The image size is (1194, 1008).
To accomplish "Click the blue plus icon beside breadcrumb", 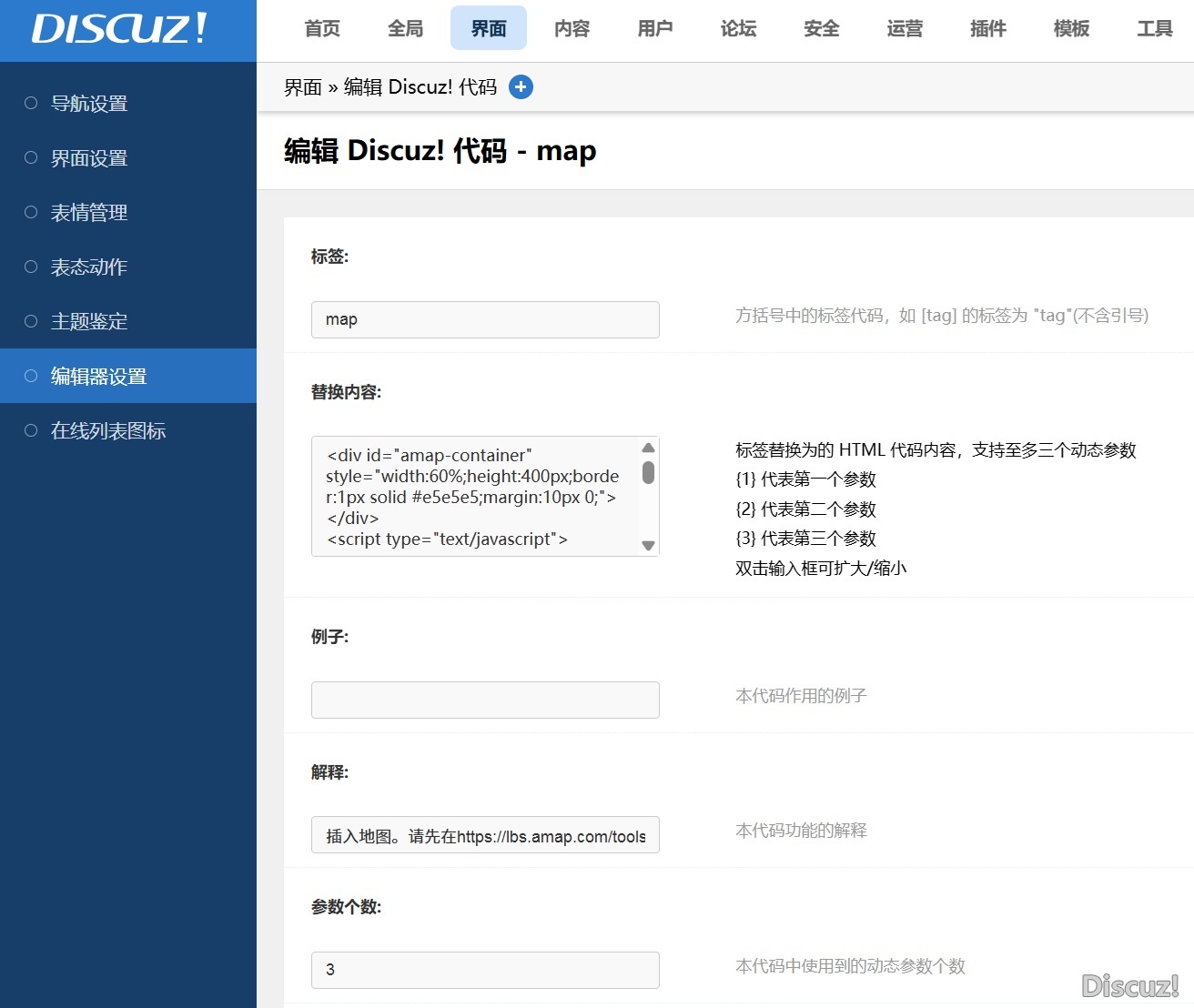I will pyautogui.click(x=521, y=87).
